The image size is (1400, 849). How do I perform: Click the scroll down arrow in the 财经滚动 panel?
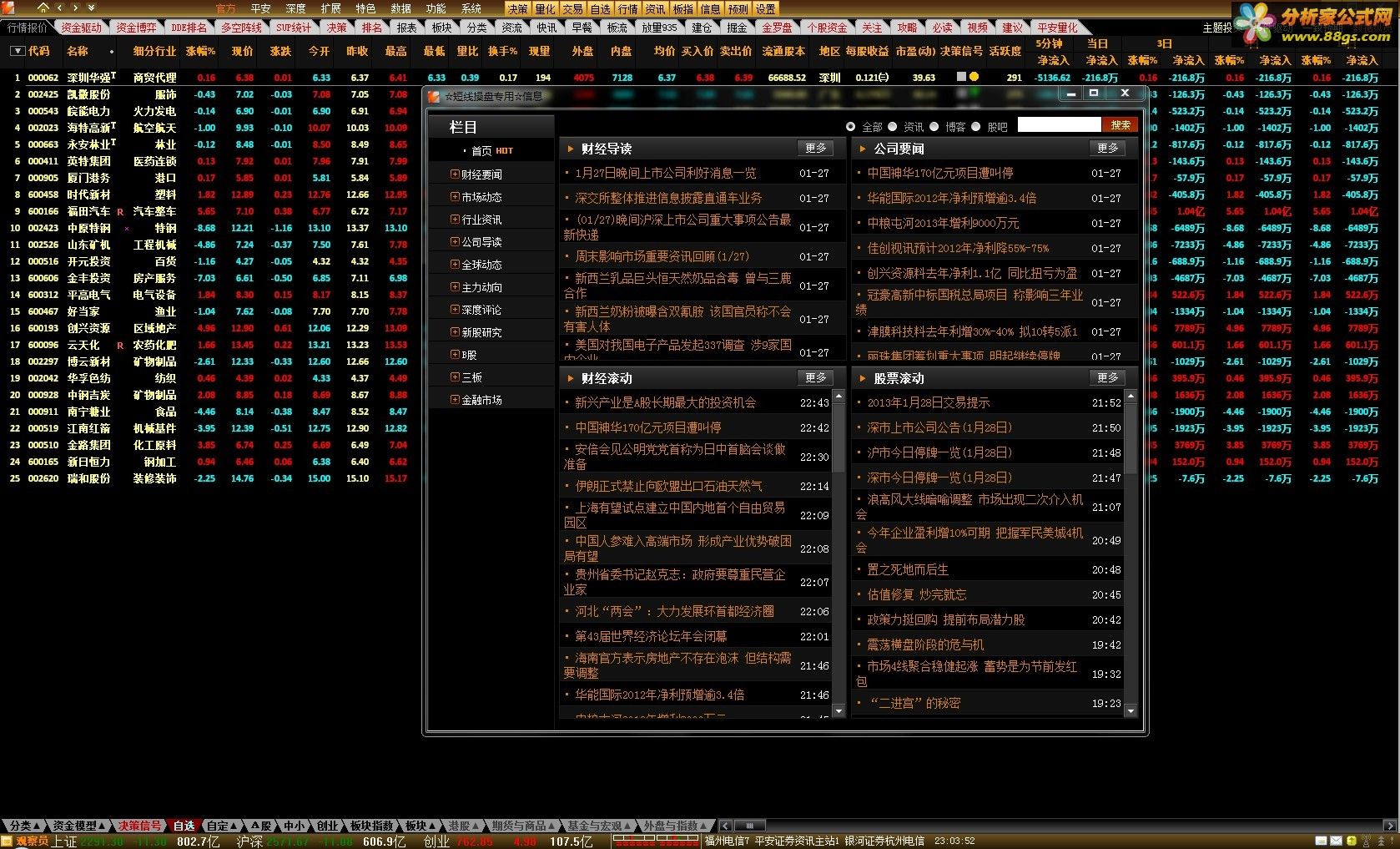click(838, 711)
